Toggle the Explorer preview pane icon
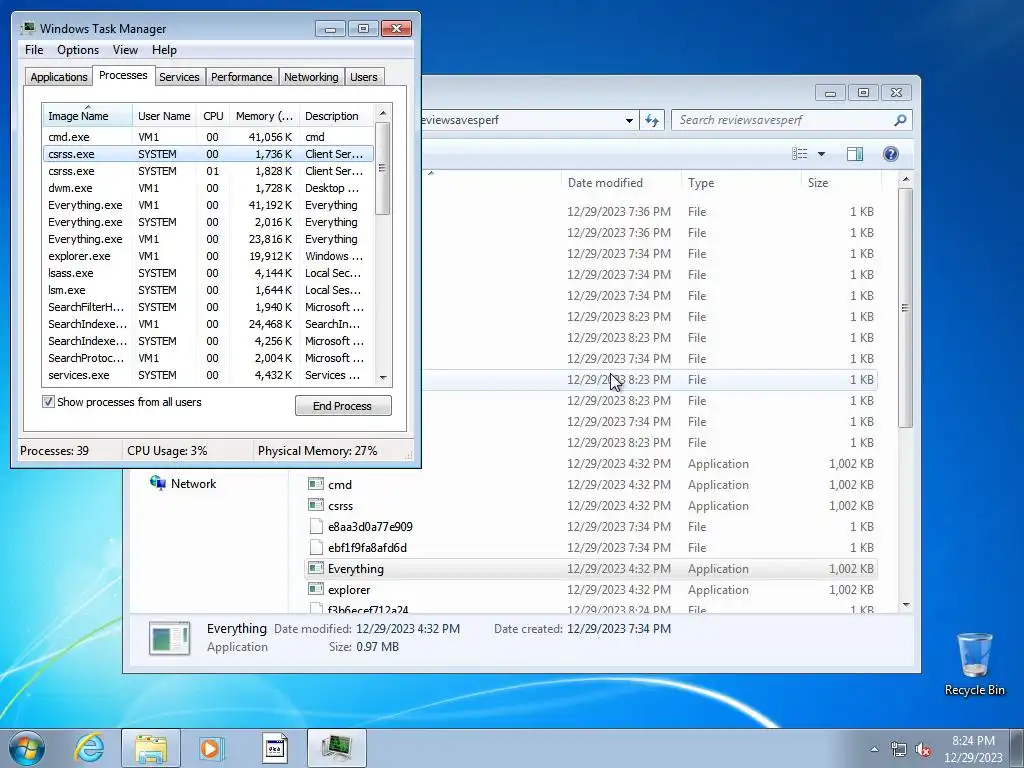Viewport: 1024px width, 768px height. (x=854, y=153)
